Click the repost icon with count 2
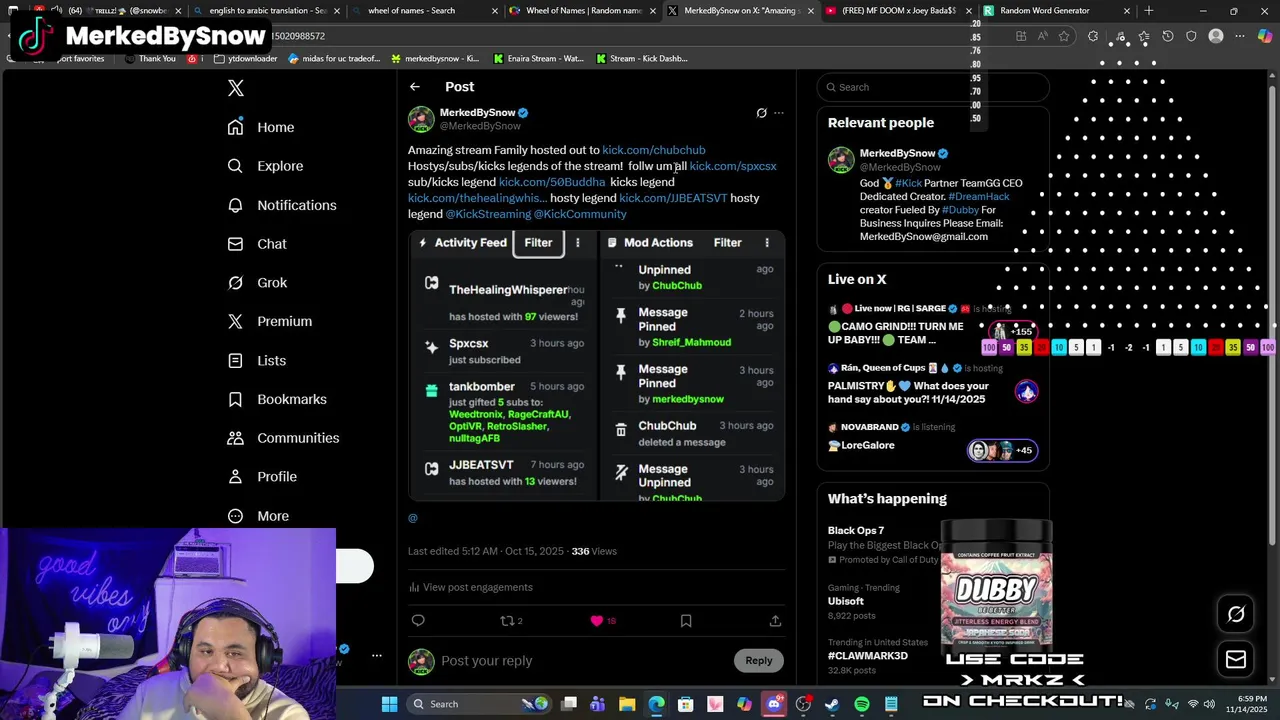The height and width of the screenshot is (720, 1280). (x=511, y=621)
